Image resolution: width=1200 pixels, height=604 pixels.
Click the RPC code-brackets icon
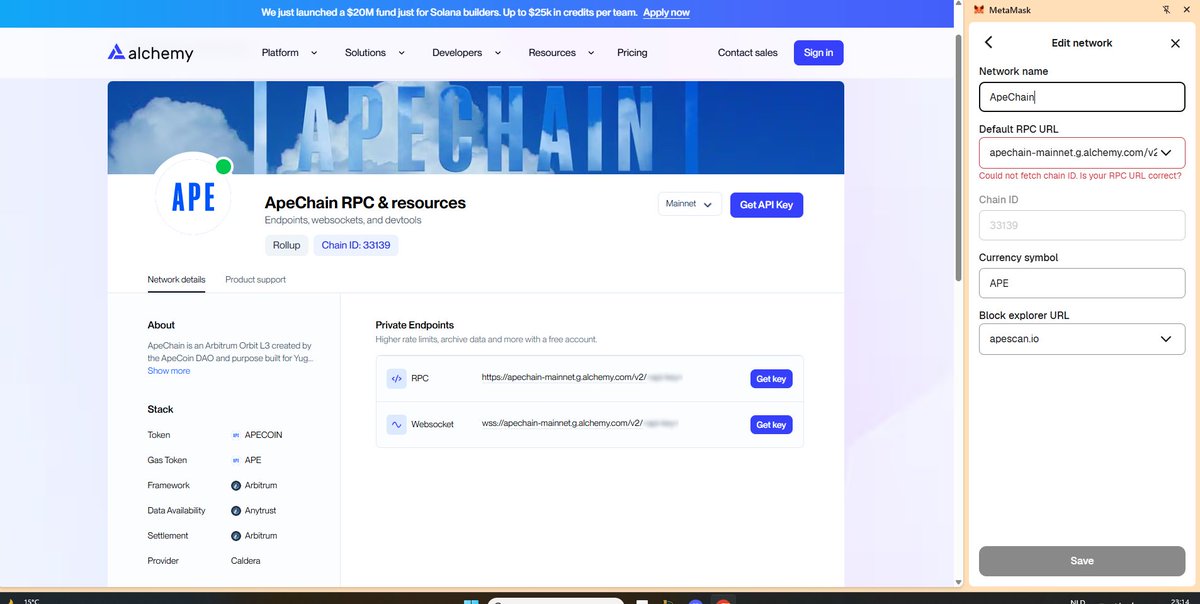(x=396, y=379)
